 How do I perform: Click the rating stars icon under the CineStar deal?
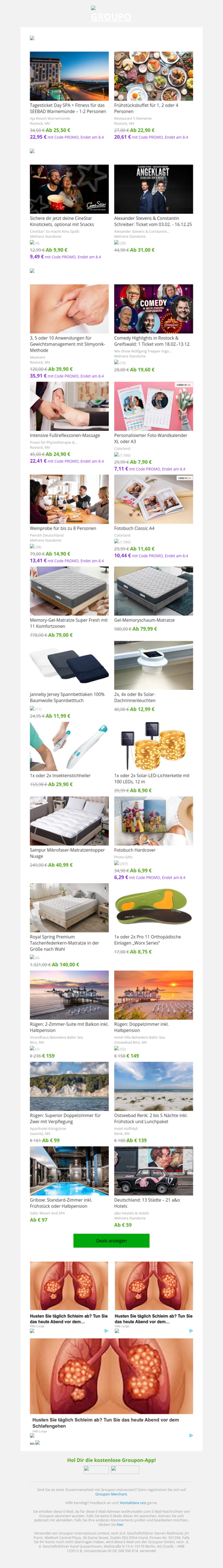pyautogui.click(x=32, y=242)
